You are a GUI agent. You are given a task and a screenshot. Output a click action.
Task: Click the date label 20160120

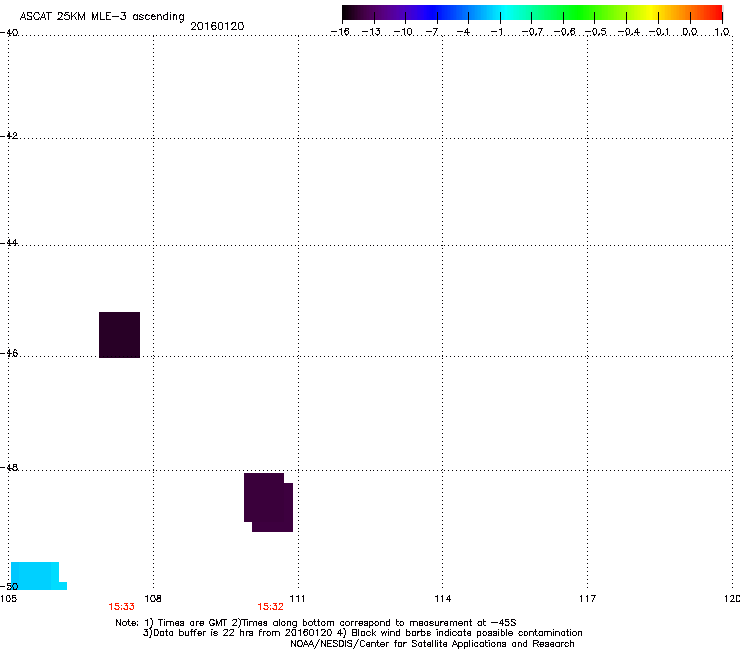[x=217, y=26]
